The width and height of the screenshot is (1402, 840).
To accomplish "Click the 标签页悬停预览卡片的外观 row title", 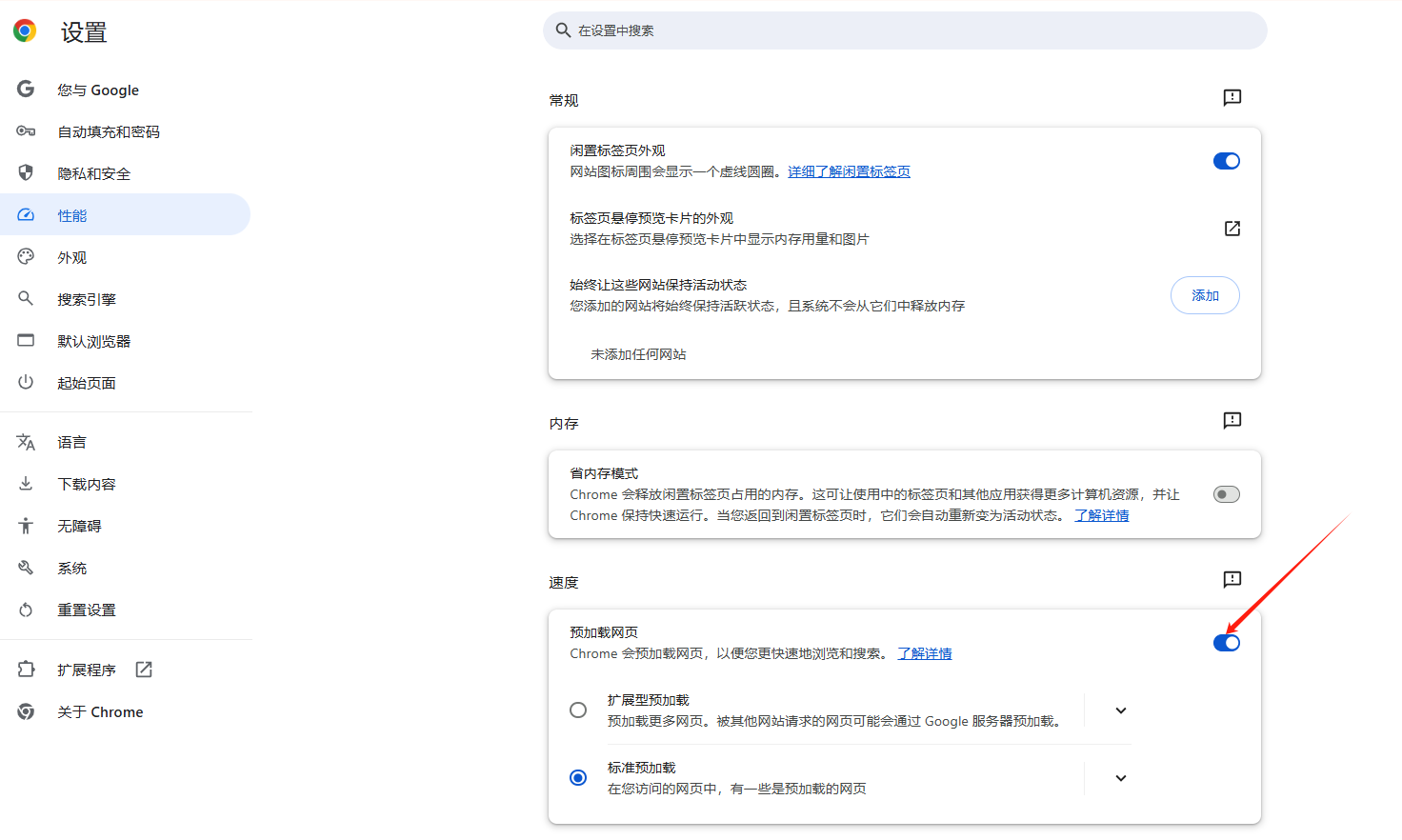I will coord(651,218).
